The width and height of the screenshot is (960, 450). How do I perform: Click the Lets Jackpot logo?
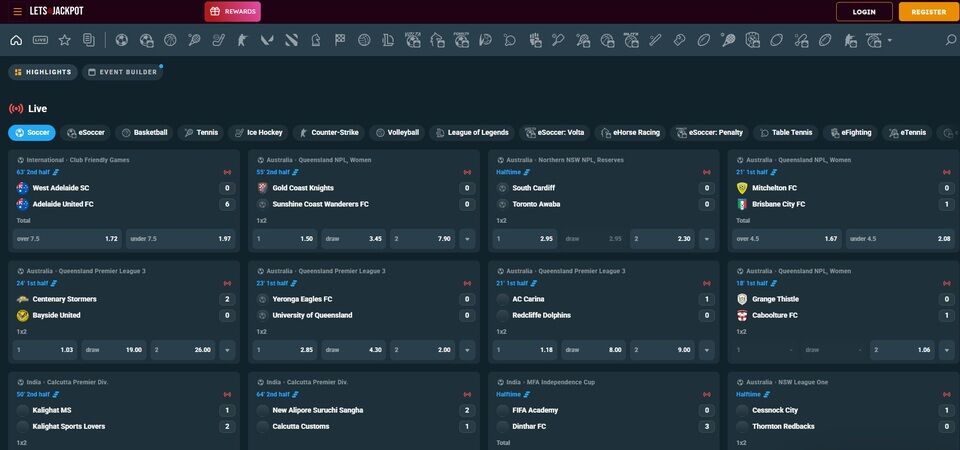[56, 12]
